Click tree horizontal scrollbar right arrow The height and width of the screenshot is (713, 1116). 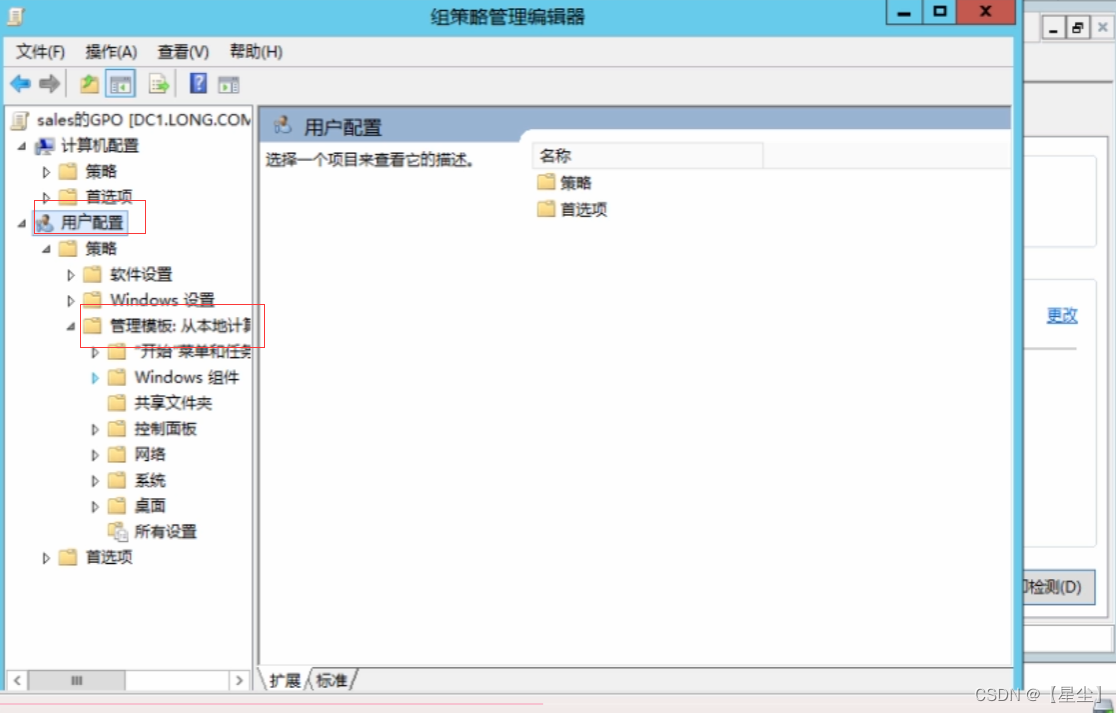(239, 680)
